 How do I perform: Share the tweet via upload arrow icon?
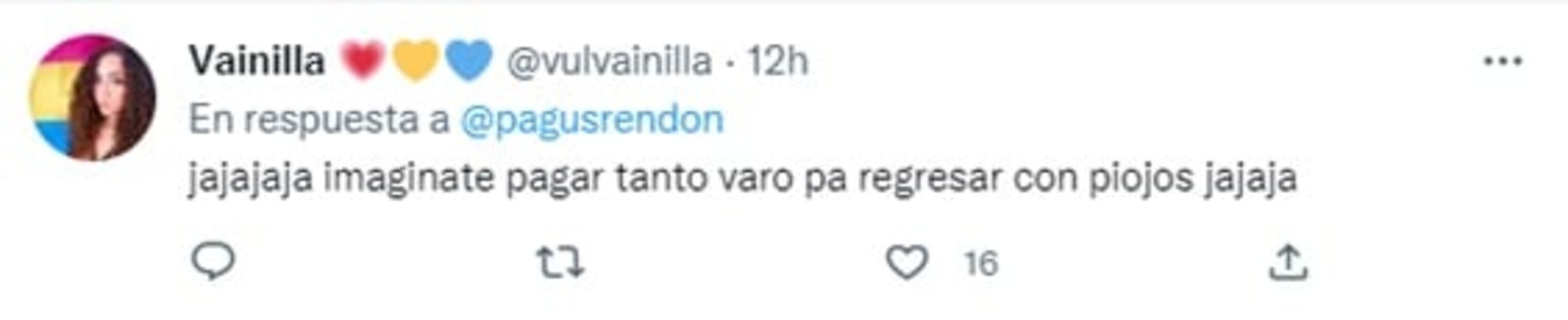pyautogui.click(x=1289, y=262)
